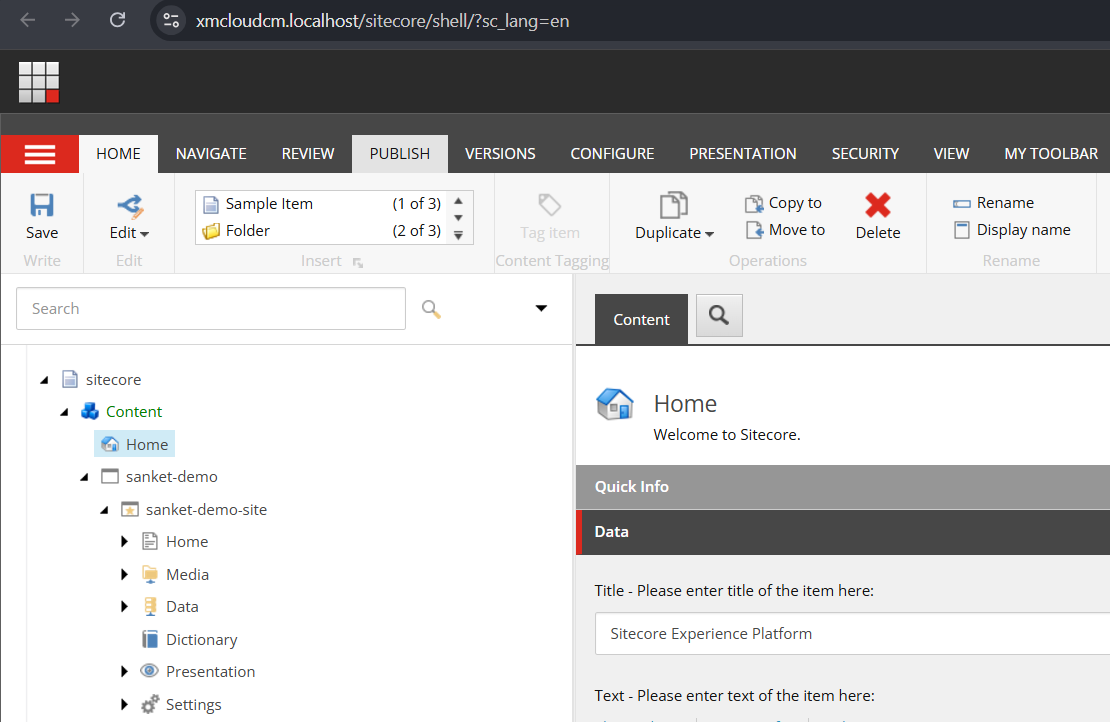Collapse the sanket-demo-site node
The width and height of the screenshot is (1110, 722).
click(x=104, y=509)
